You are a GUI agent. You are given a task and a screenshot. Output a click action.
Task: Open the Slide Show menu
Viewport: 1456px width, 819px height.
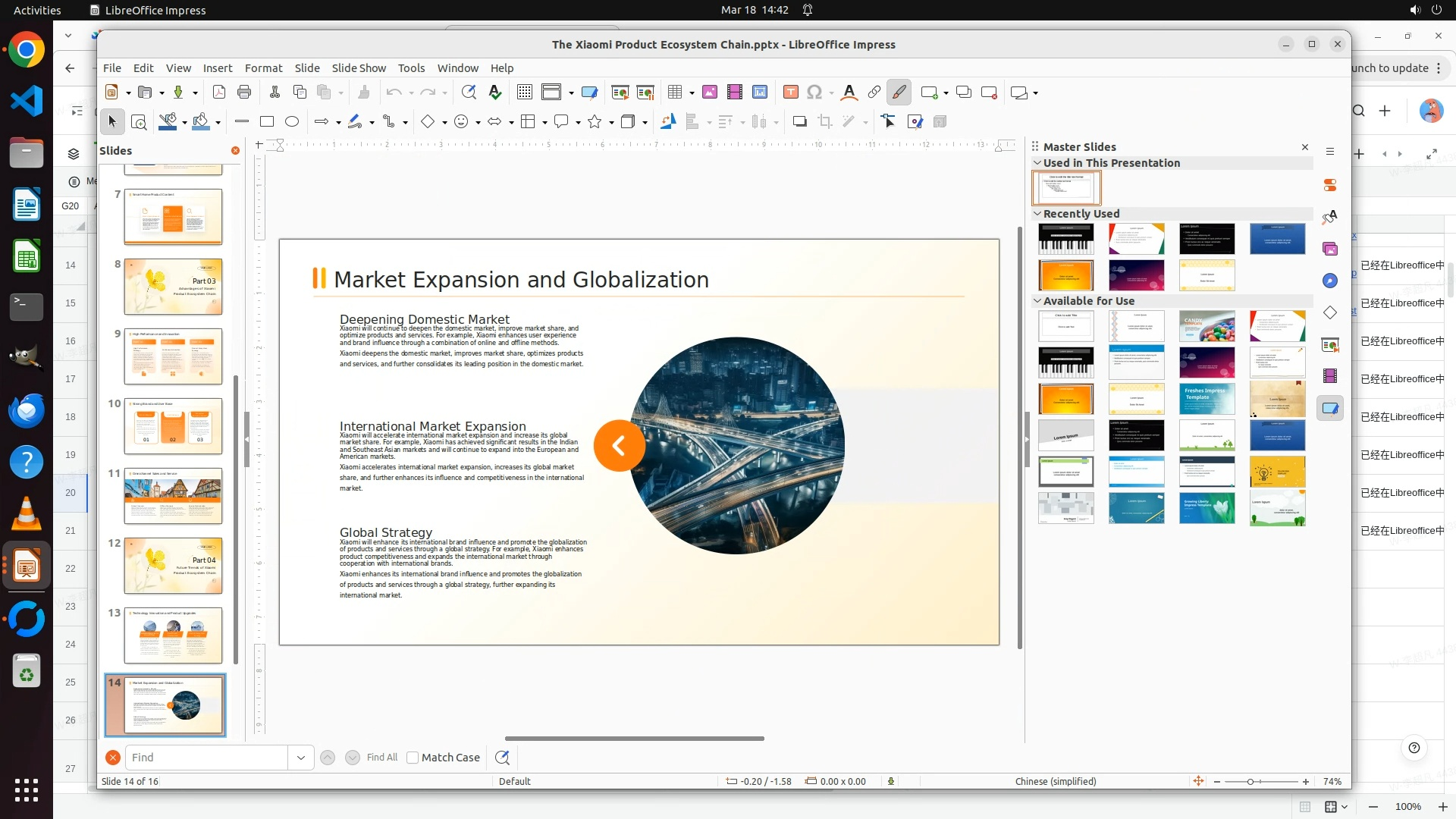coord(359,68)
